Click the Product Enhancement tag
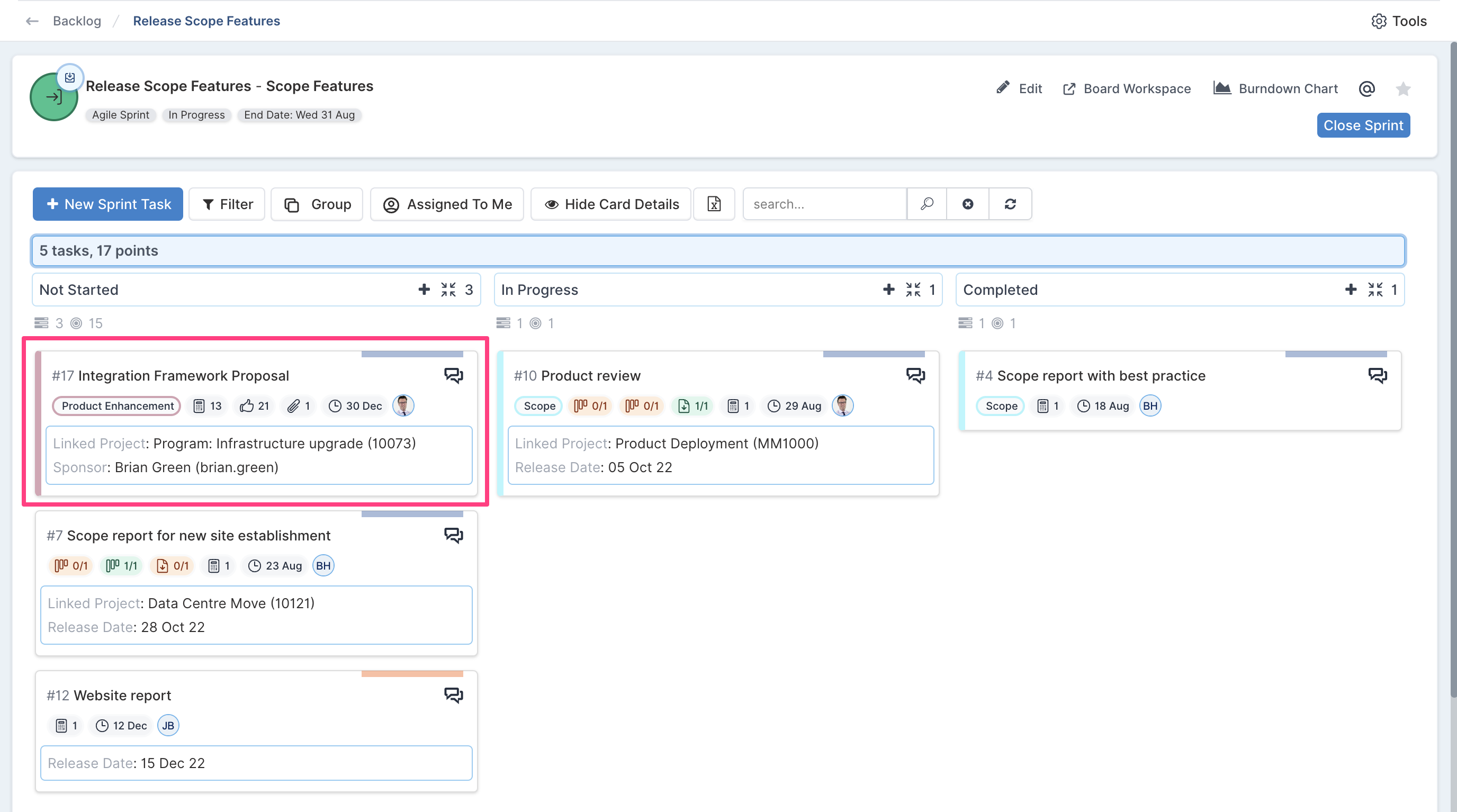 click(x=117, y=406)
